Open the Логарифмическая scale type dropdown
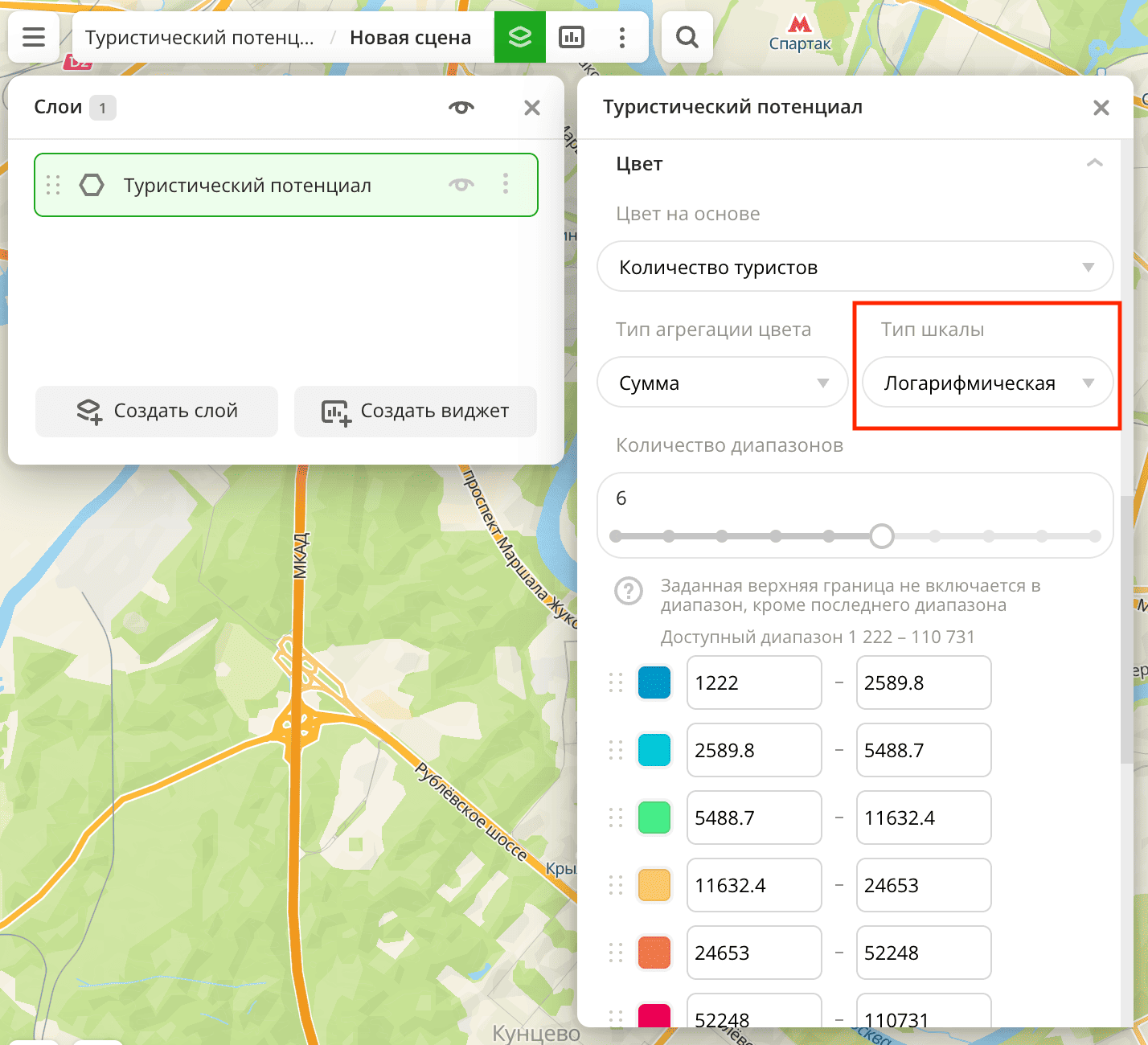 click(x=986, y=383)
